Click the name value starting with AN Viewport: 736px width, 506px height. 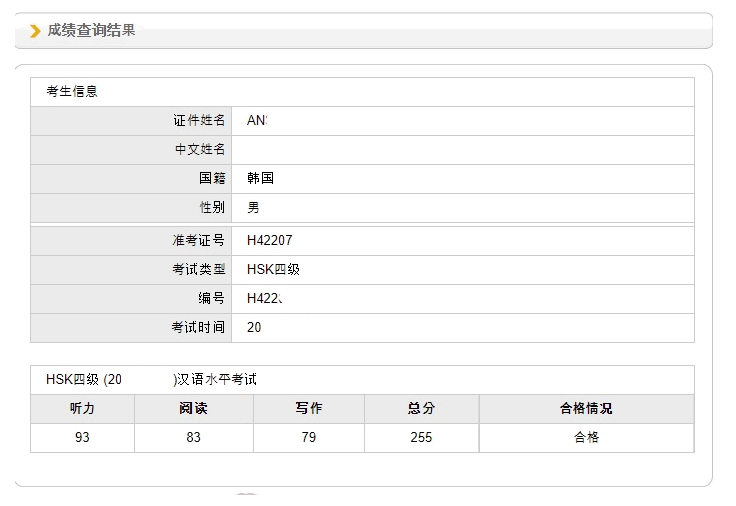click(257, 121)
